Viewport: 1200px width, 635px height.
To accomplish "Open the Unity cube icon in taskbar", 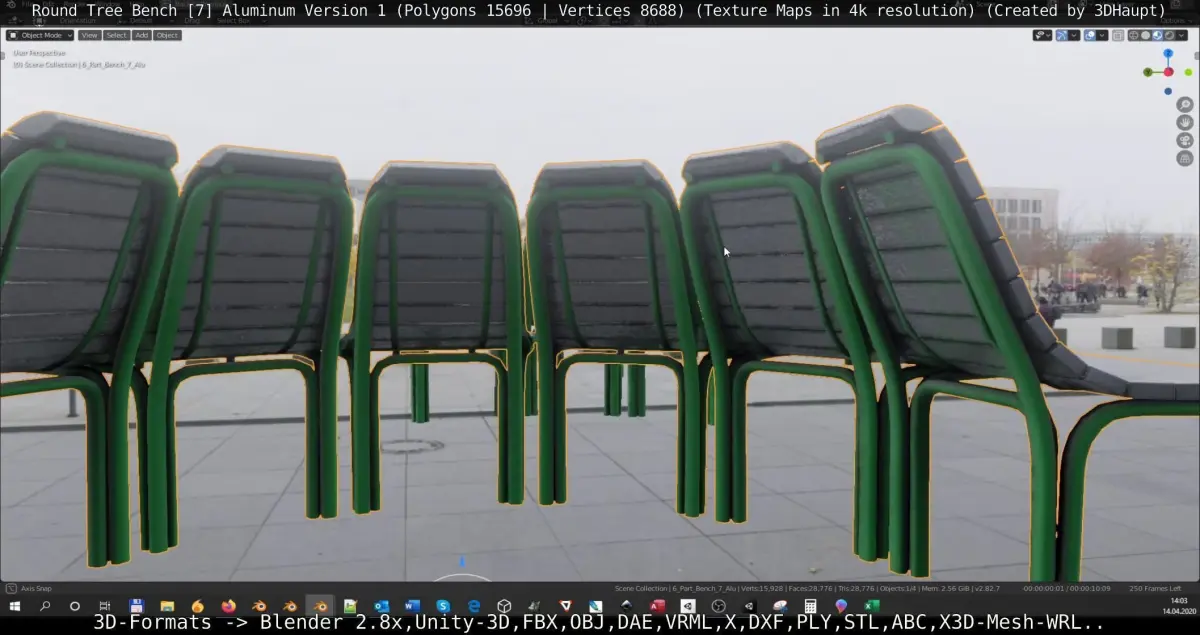I will [x=505, y=606].
